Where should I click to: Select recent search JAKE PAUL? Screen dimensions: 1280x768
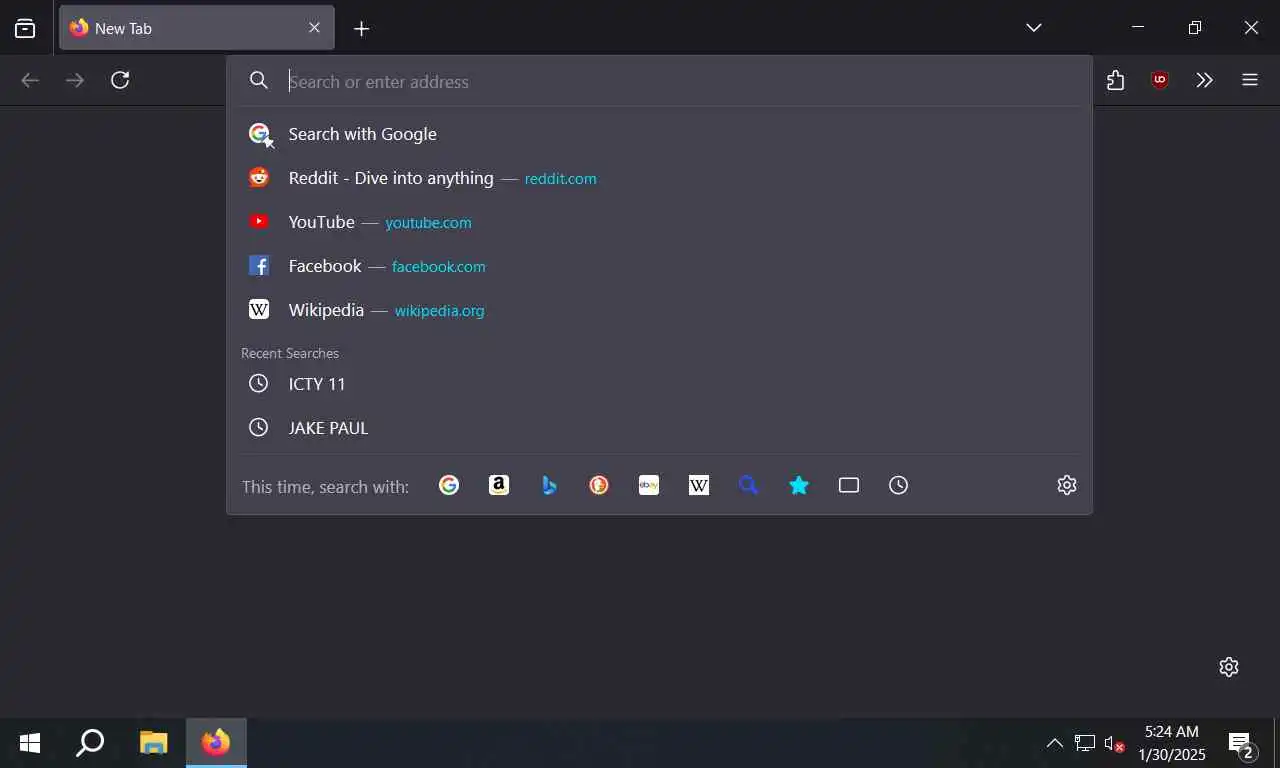click(660, 428)
